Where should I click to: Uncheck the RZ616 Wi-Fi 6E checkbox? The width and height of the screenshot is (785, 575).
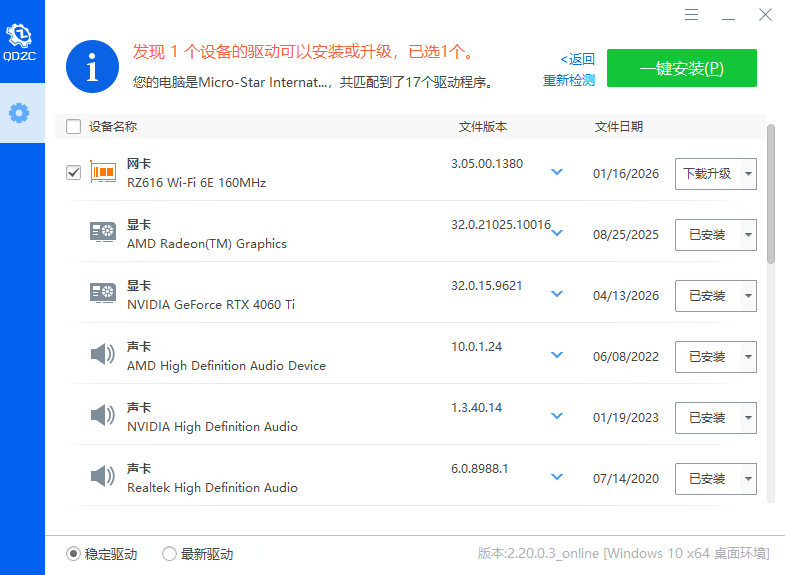74,173
